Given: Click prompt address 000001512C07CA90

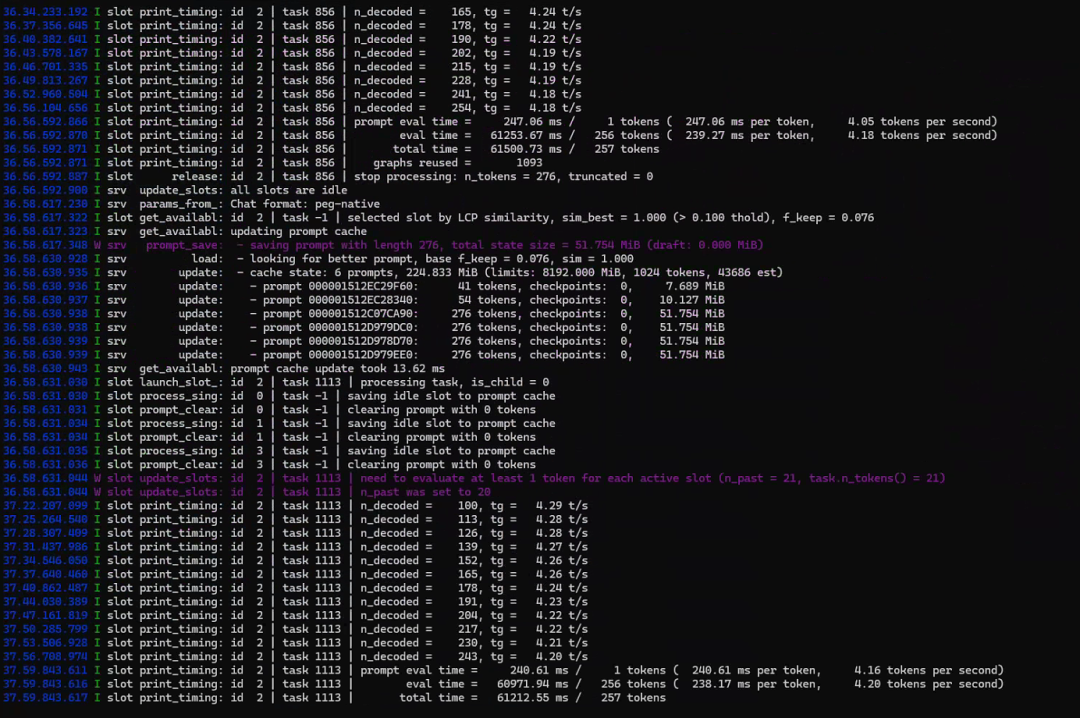Looking at the screenshot, I should point(363,314).
